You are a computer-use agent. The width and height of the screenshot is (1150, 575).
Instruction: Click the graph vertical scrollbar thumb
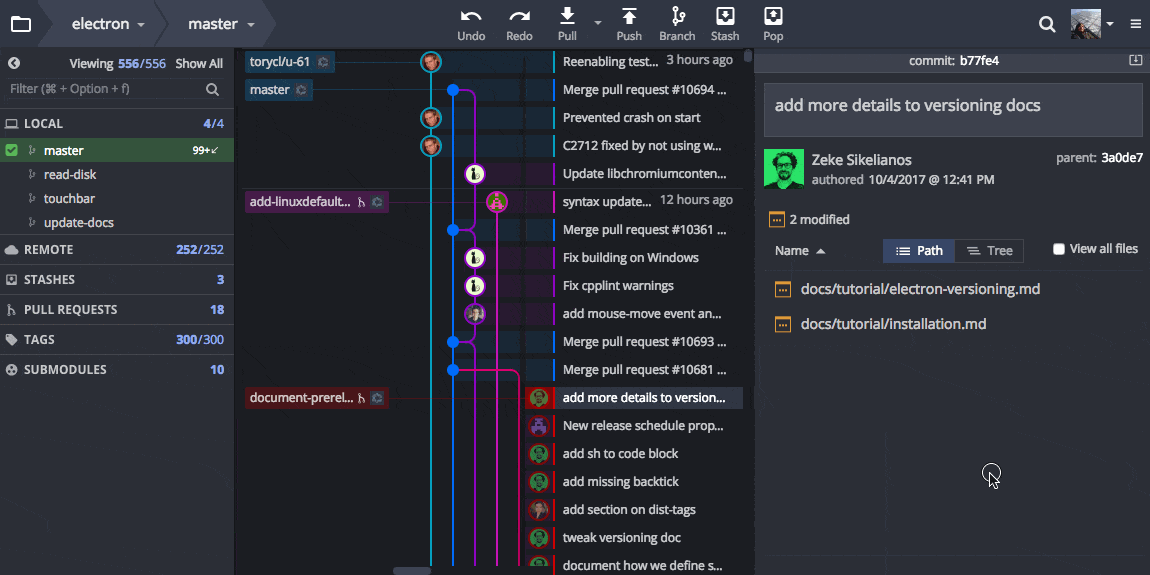[747, 56]
